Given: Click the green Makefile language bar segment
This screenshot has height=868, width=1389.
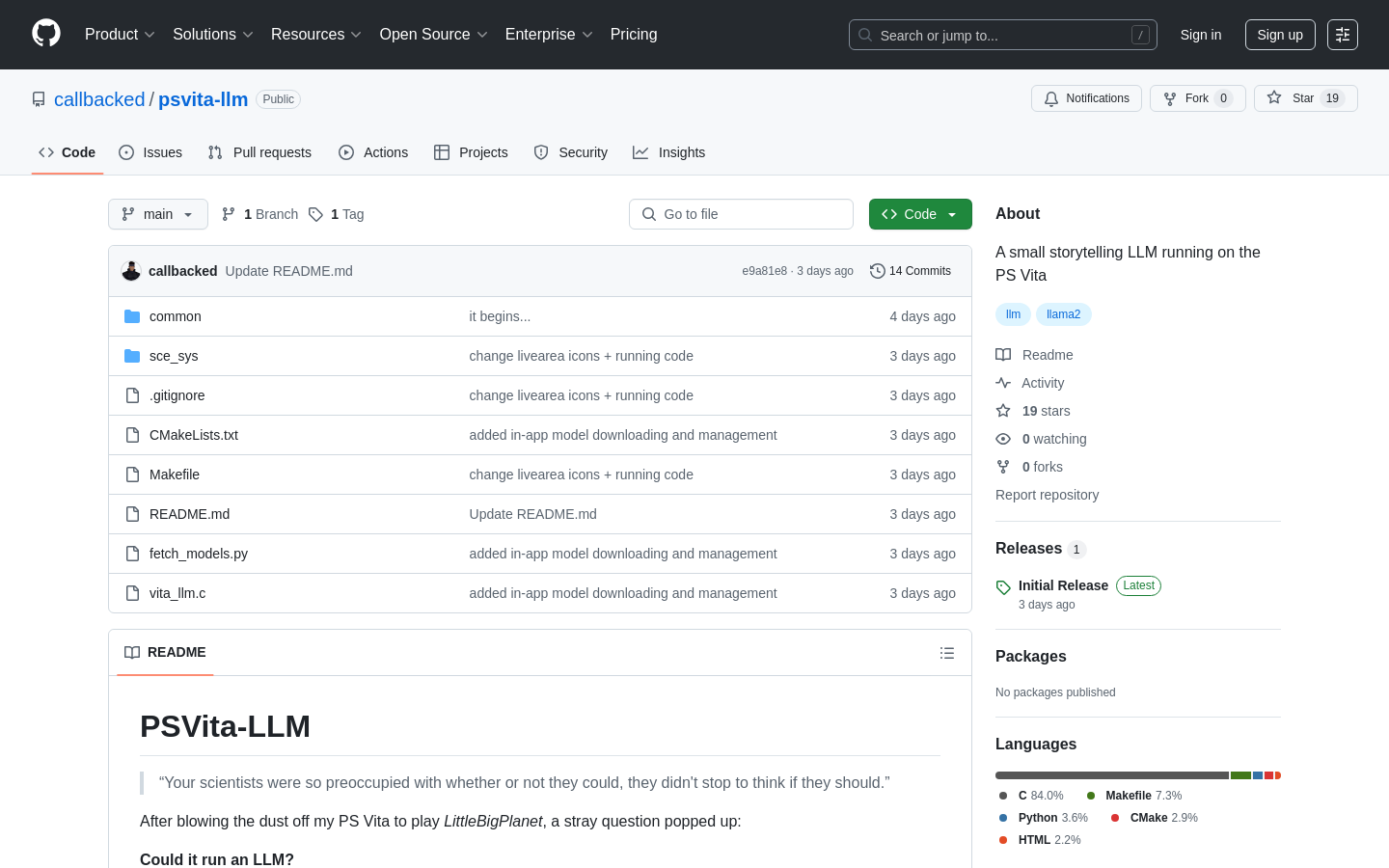Looking at the screenshot, I should coord(1240,775).
